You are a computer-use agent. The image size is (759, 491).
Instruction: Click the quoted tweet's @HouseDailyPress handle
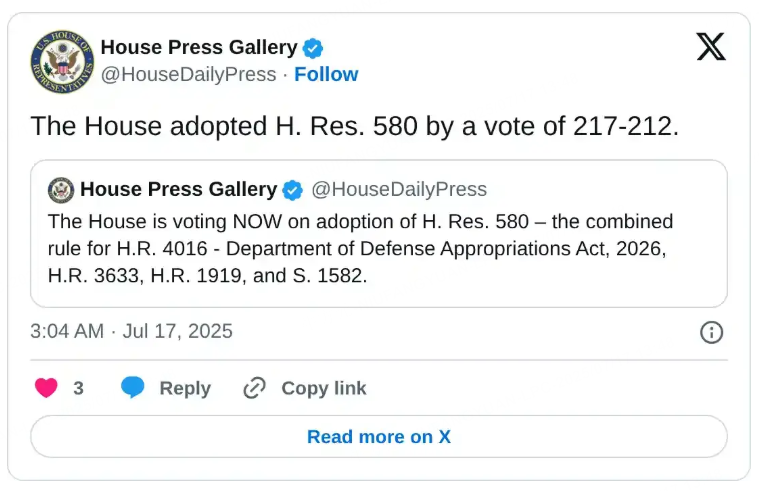(x=399, y=189)
